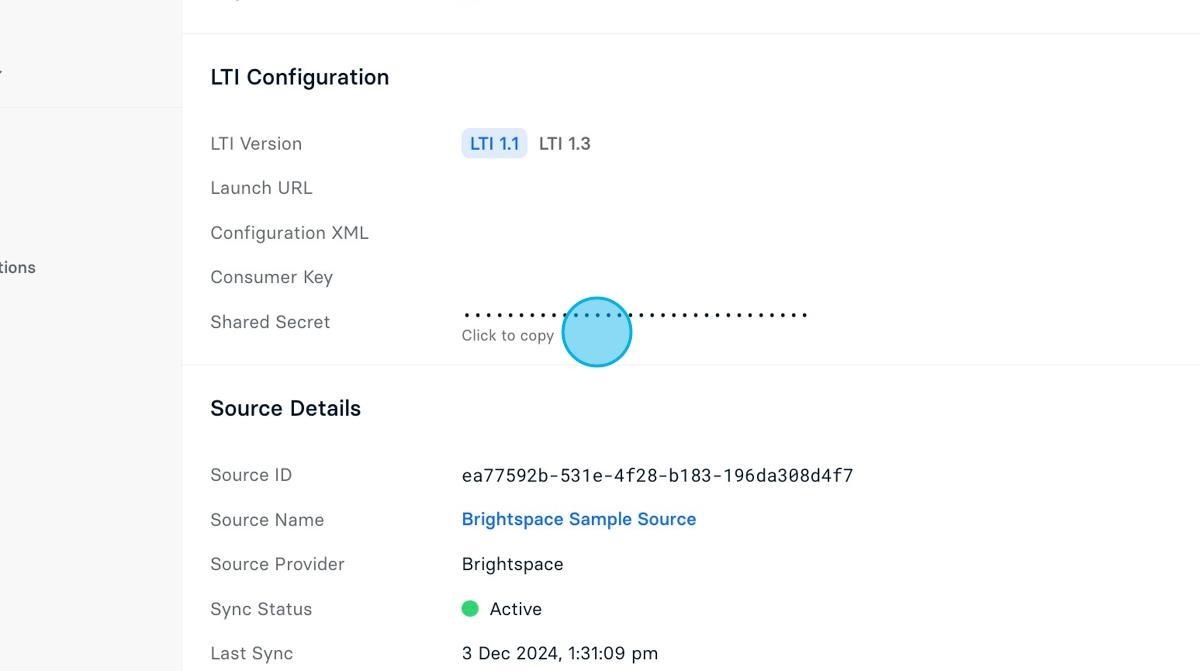Click to copy the Shared Secret
The width and height of the screenshot is (1200, 671).
coord(507,335)
